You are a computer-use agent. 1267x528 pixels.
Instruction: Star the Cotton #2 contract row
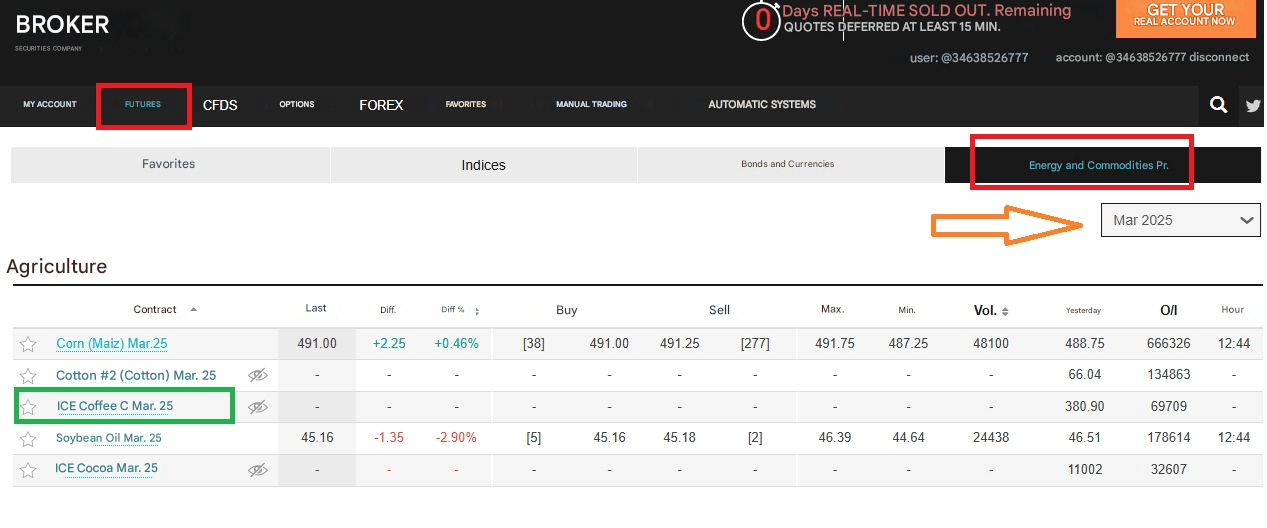[x=28, y=376]
